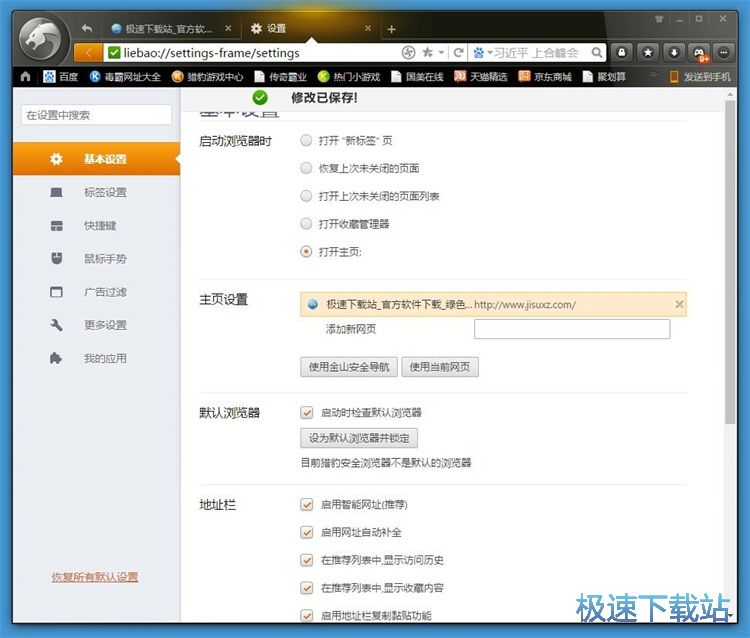Image resolution: width=750 pixels, height=638 pixels.
Task: Click the orange back button
Action: [x=88, y=53]
